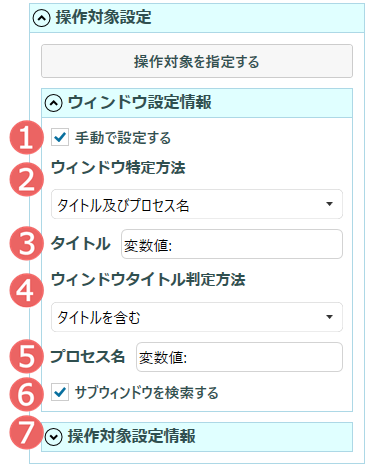
Task: Collapse the 操作対象設定 section chevron
Action: pyautogui.click(x=41, y=18)
